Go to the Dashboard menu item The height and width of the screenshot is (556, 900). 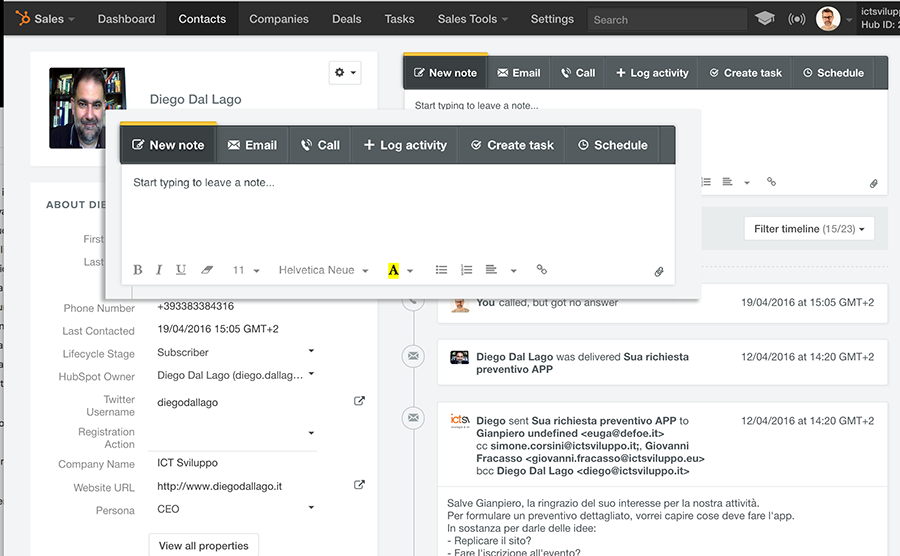click(126, 19)
